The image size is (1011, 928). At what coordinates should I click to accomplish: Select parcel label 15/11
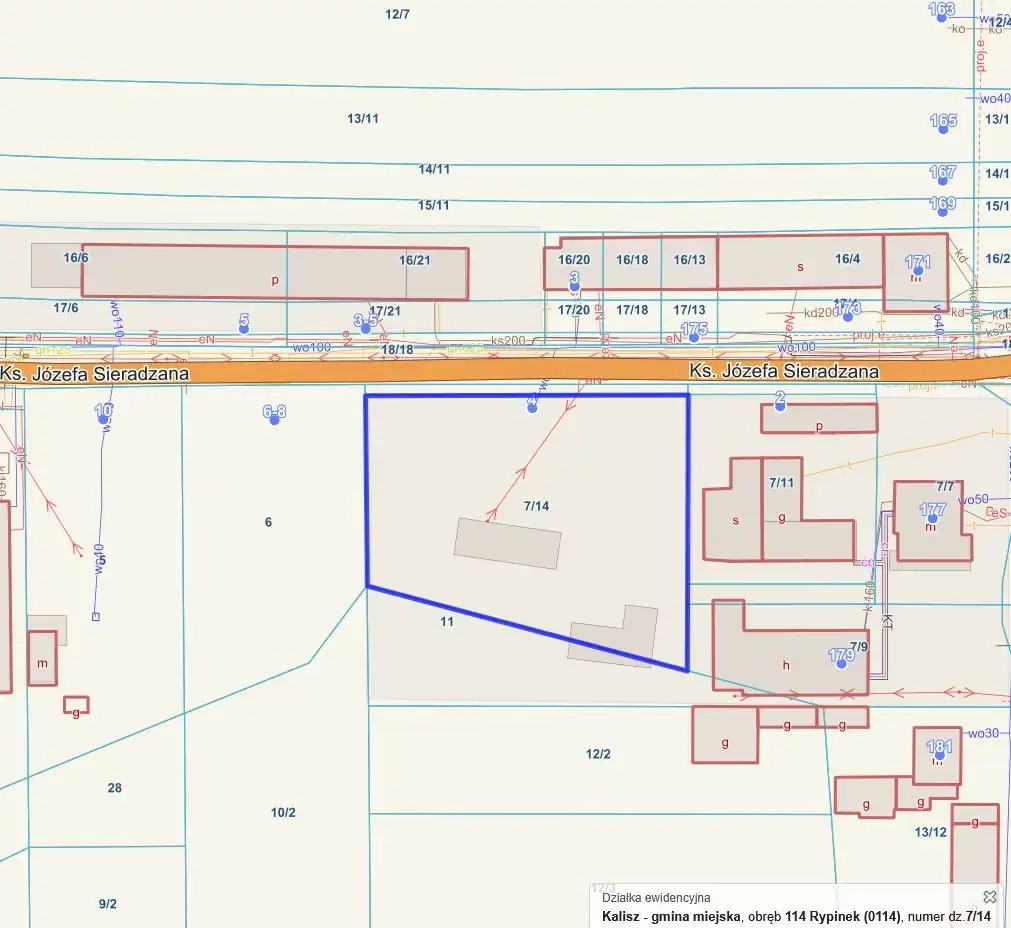click(x=433, y=205)
